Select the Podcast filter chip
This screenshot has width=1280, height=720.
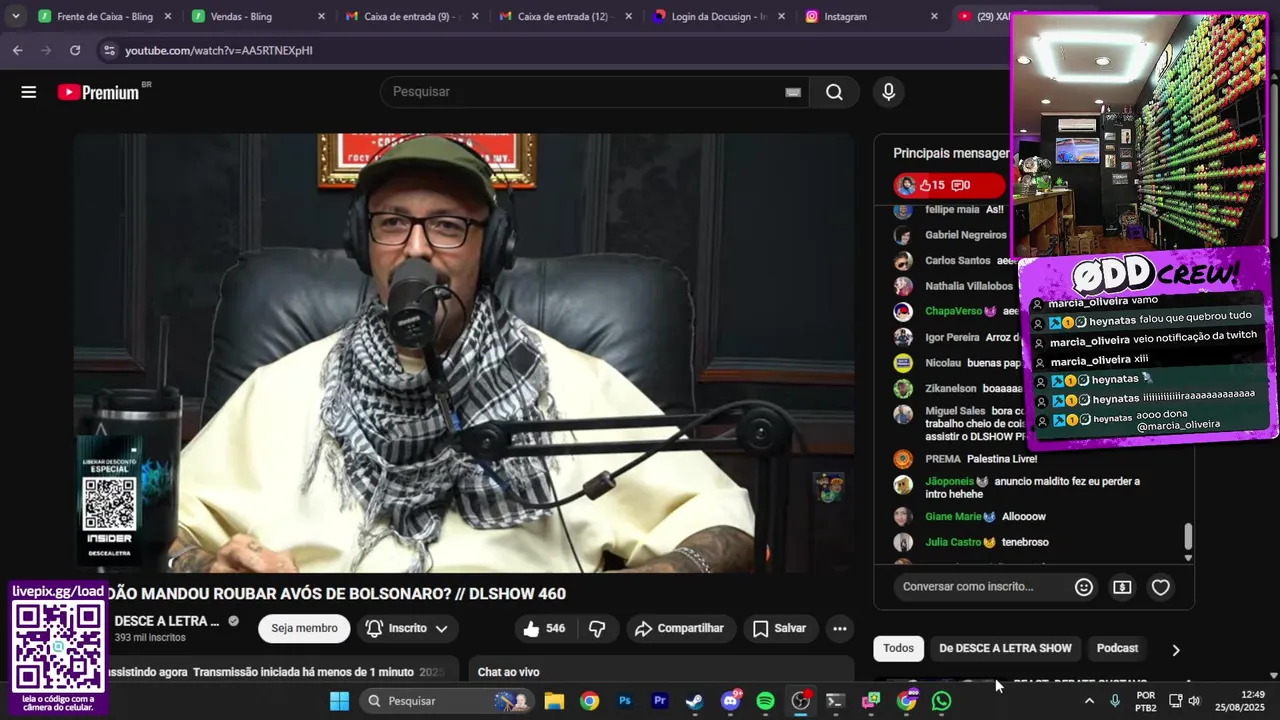click(1117, 648)
